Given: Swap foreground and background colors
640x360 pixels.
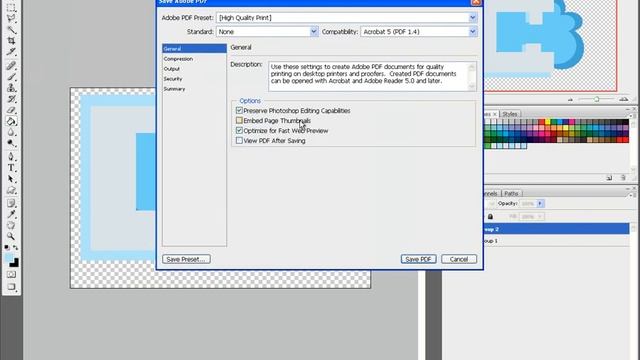Looking at the screenshot, I should point(16,247).
